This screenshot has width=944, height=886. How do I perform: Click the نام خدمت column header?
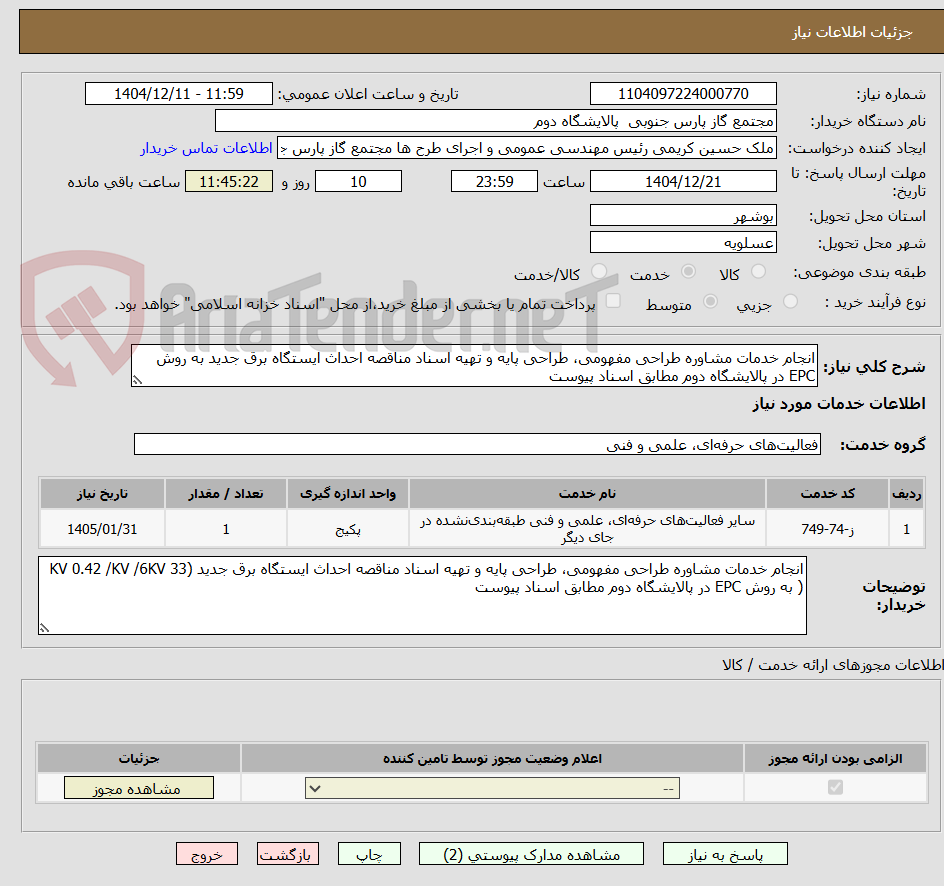pyautogui.click(x=587, y=494)
